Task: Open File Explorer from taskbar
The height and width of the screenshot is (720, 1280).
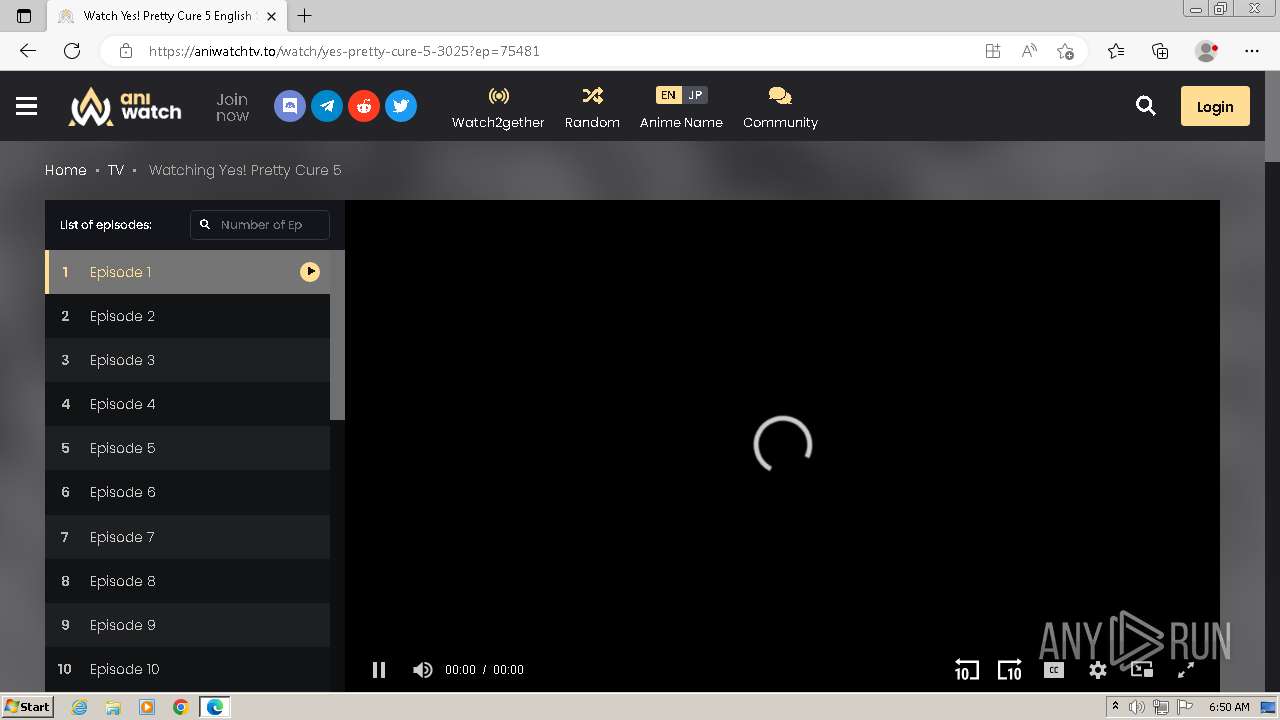Action: (113, 707)
